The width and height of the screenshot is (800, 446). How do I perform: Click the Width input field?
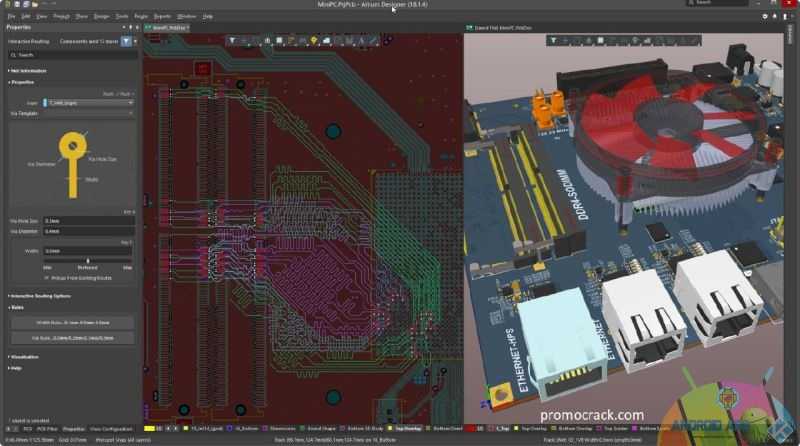point(88,251)
